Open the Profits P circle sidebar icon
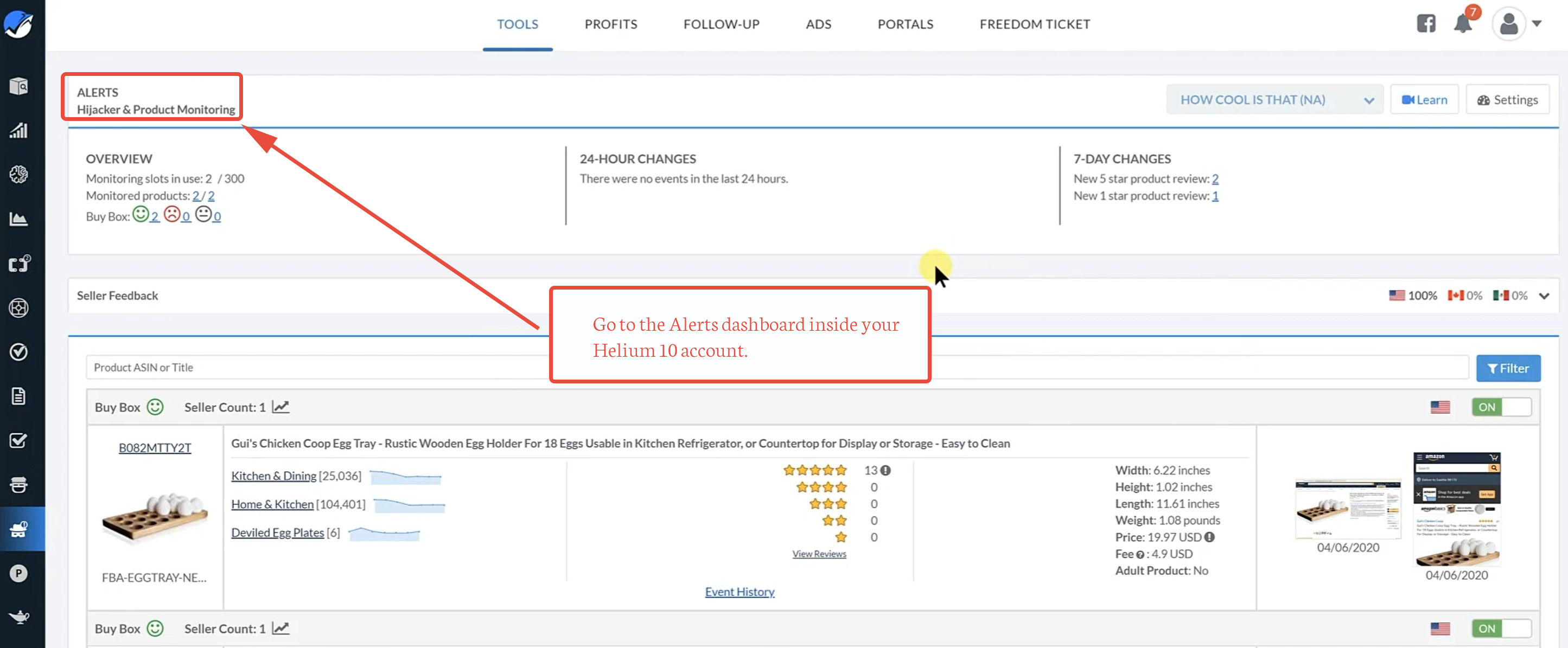 pos(18,573)
